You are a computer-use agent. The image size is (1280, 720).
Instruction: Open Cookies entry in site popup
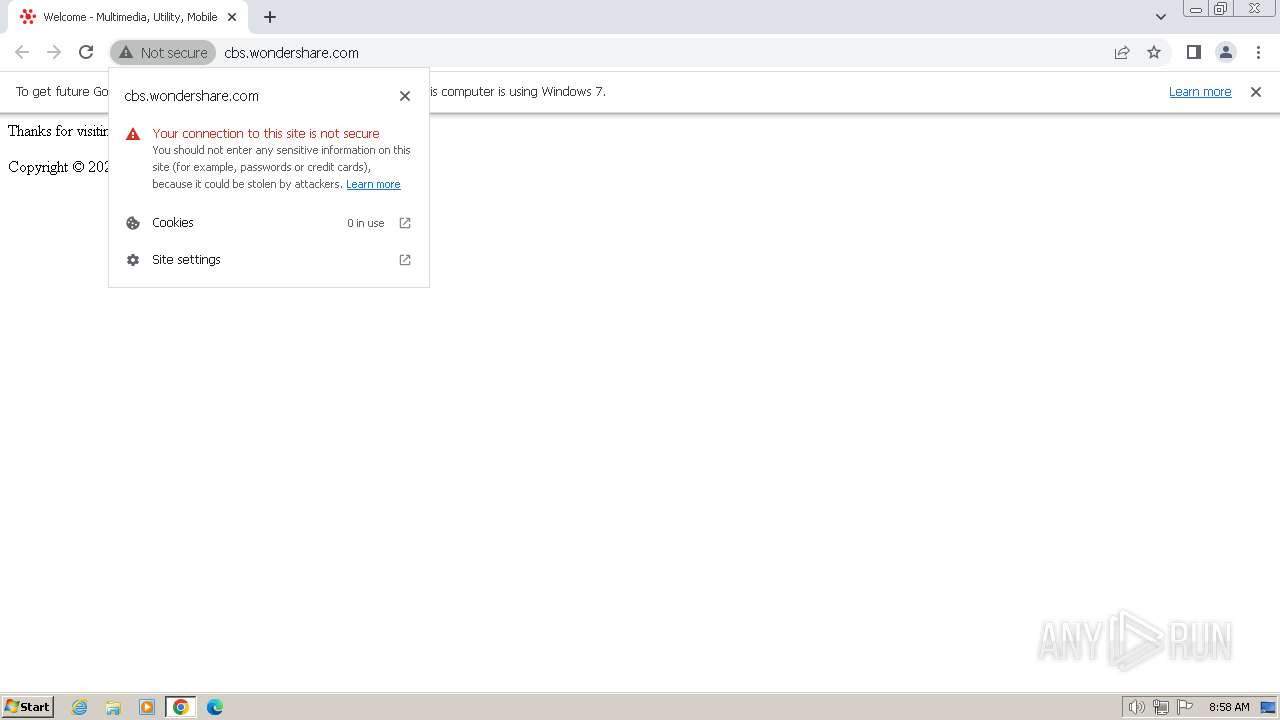269,223
